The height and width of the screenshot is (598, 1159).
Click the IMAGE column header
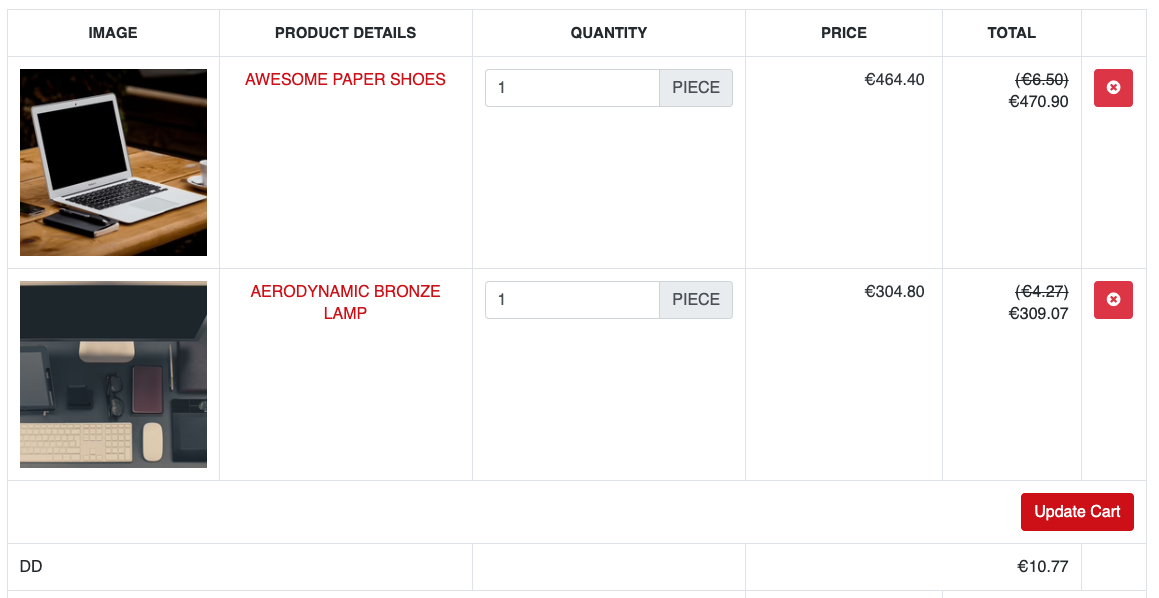click(113, 33)
